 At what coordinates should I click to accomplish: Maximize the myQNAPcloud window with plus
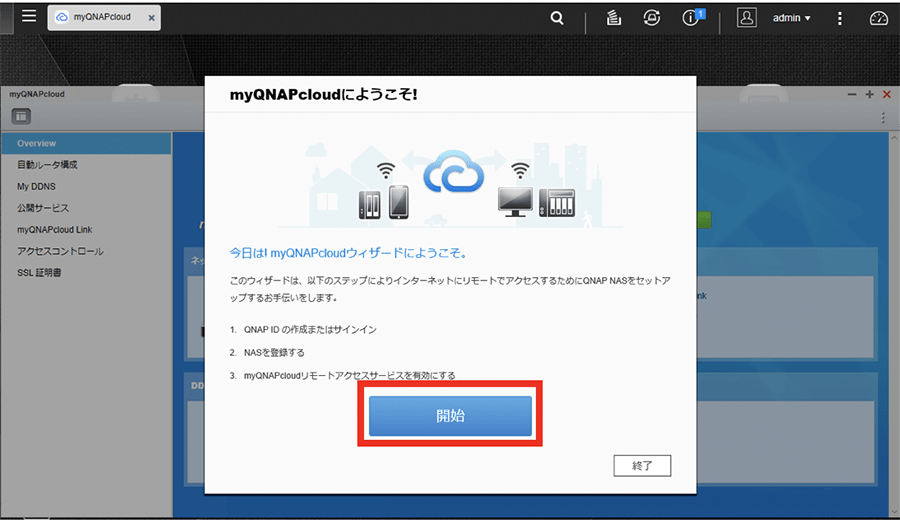point(869,94)
